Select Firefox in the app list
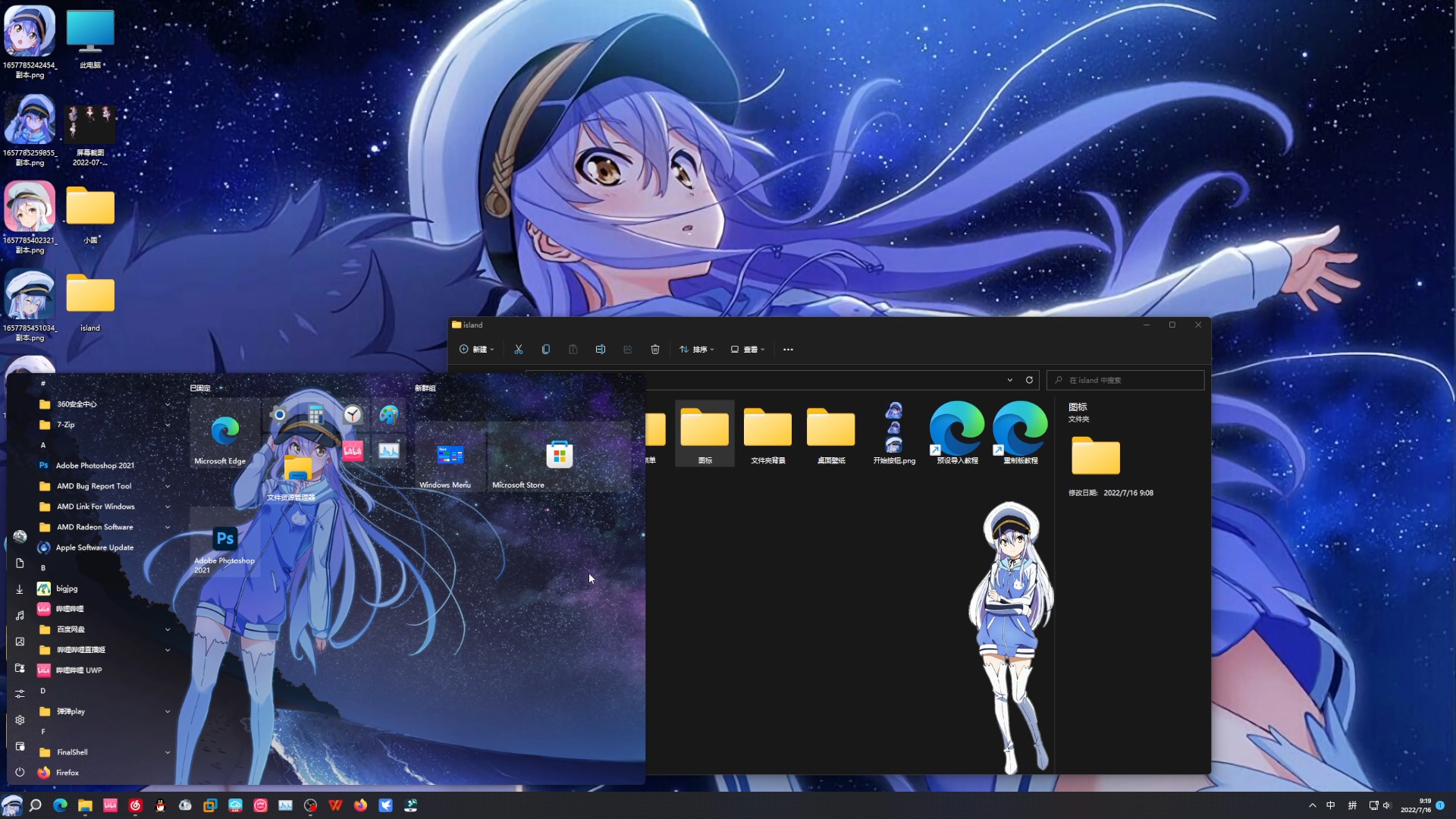Screen dimensions: 1456x819 pyautogui.click(x=67, y=773)
